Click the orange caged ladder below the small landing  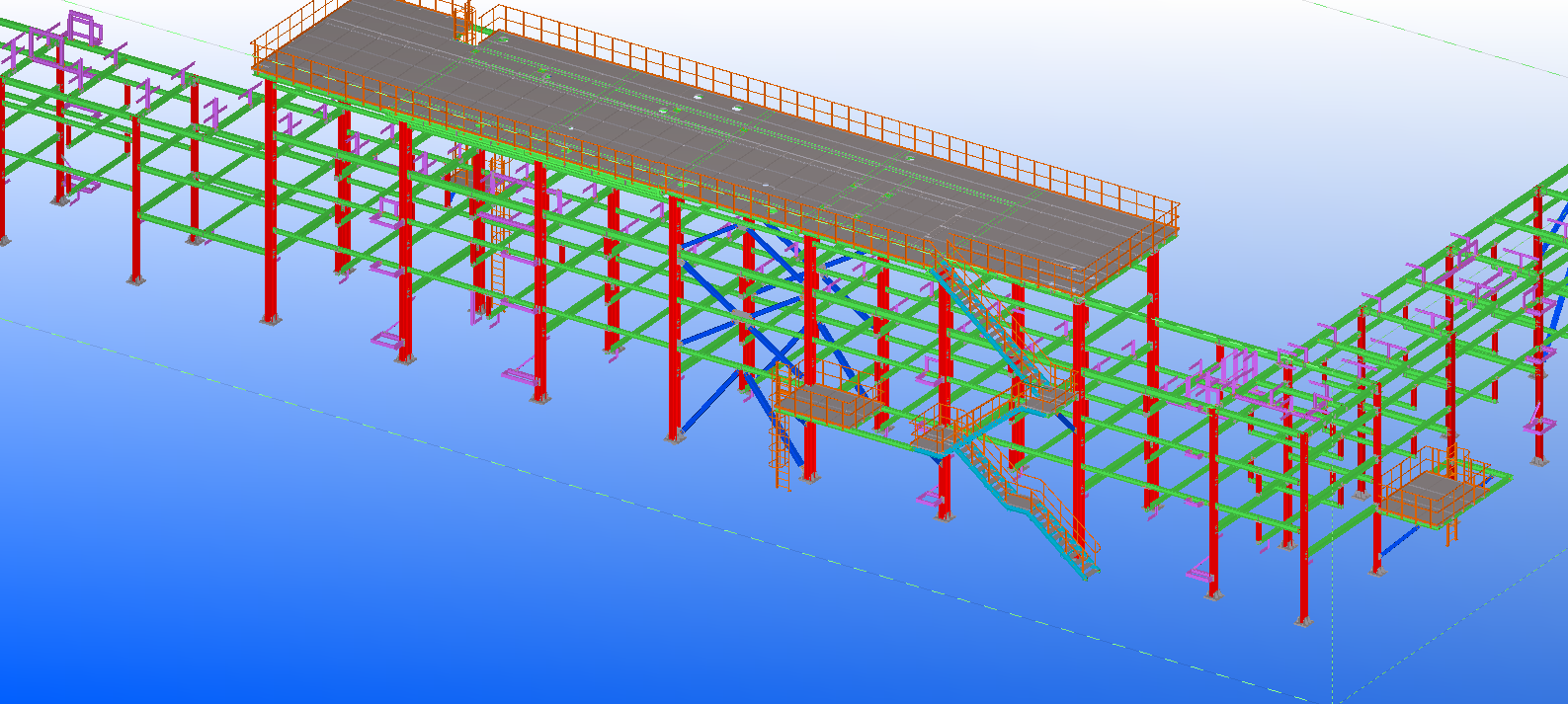click(782, 453)
